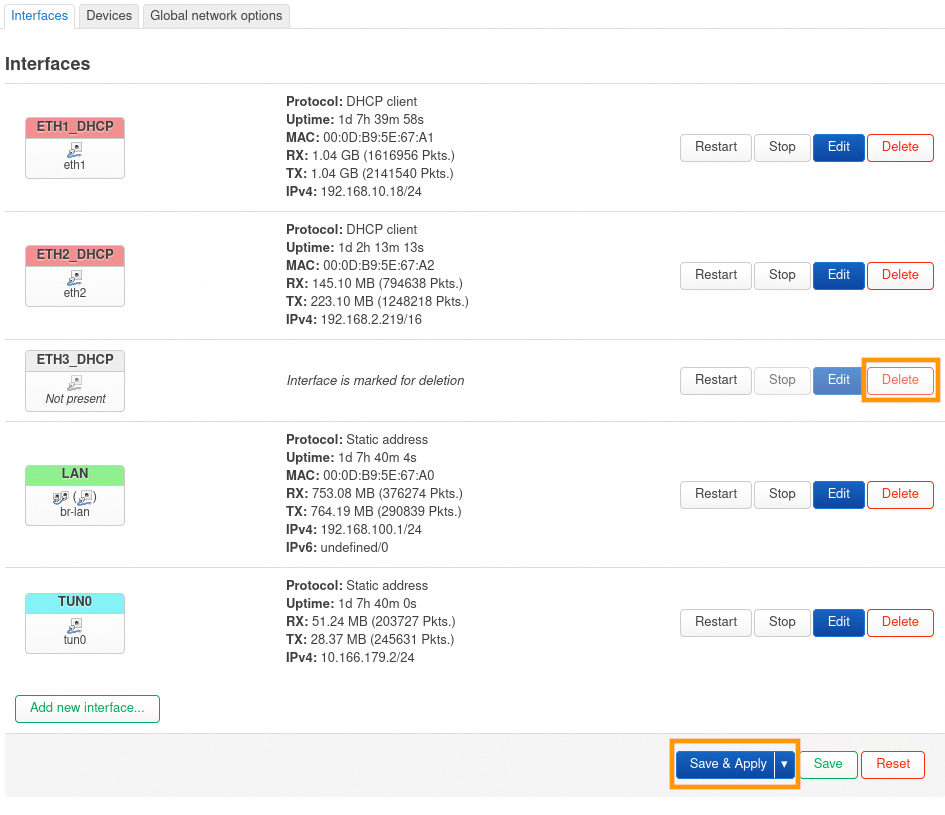Viewport: 945px width, 815px height.
Task: Open the Save & Apply dropdown arrow
Action: coord(785,764)
